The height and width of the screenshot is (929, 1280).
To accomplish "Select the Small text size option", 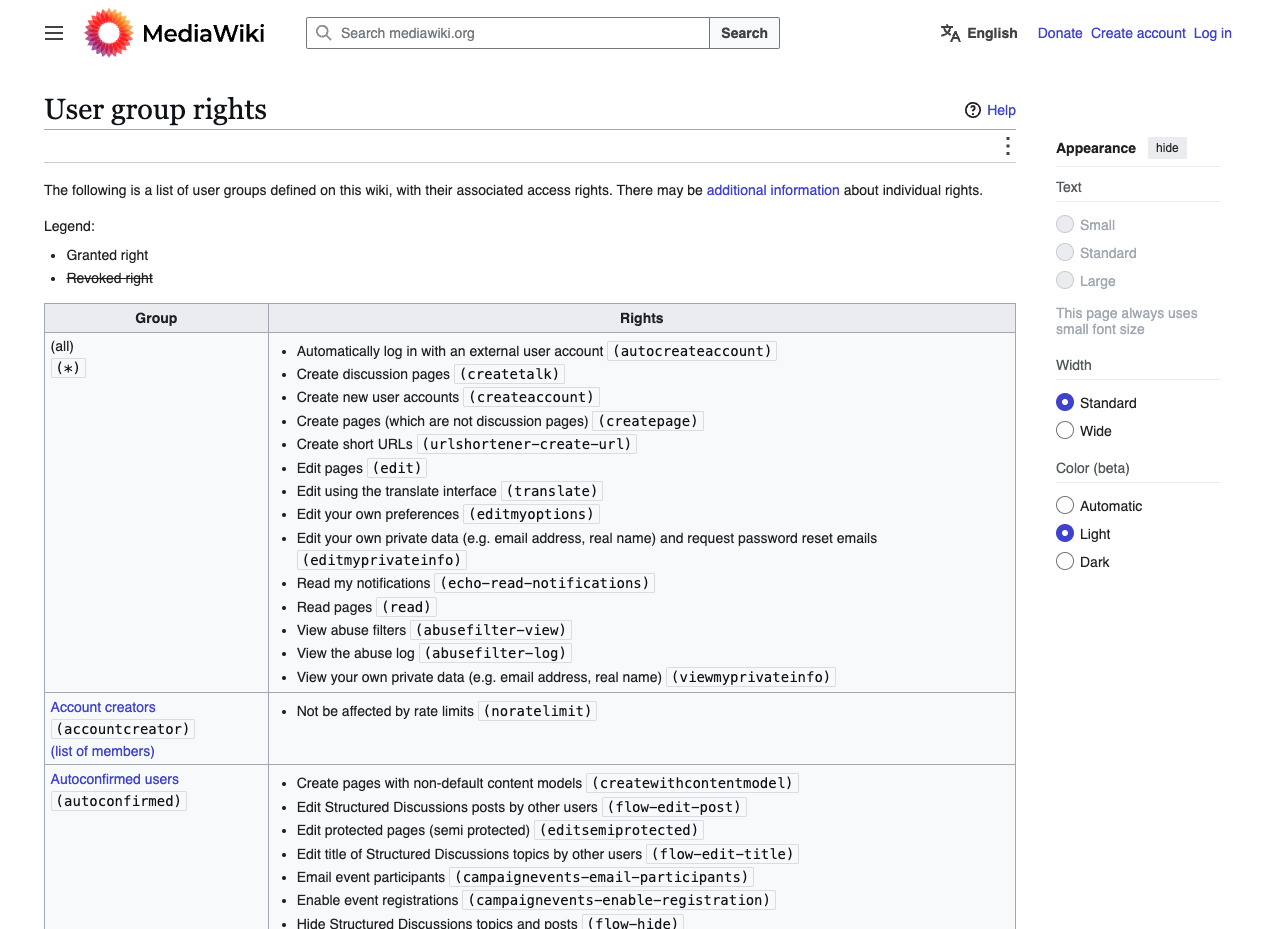I will point(1065,224).
